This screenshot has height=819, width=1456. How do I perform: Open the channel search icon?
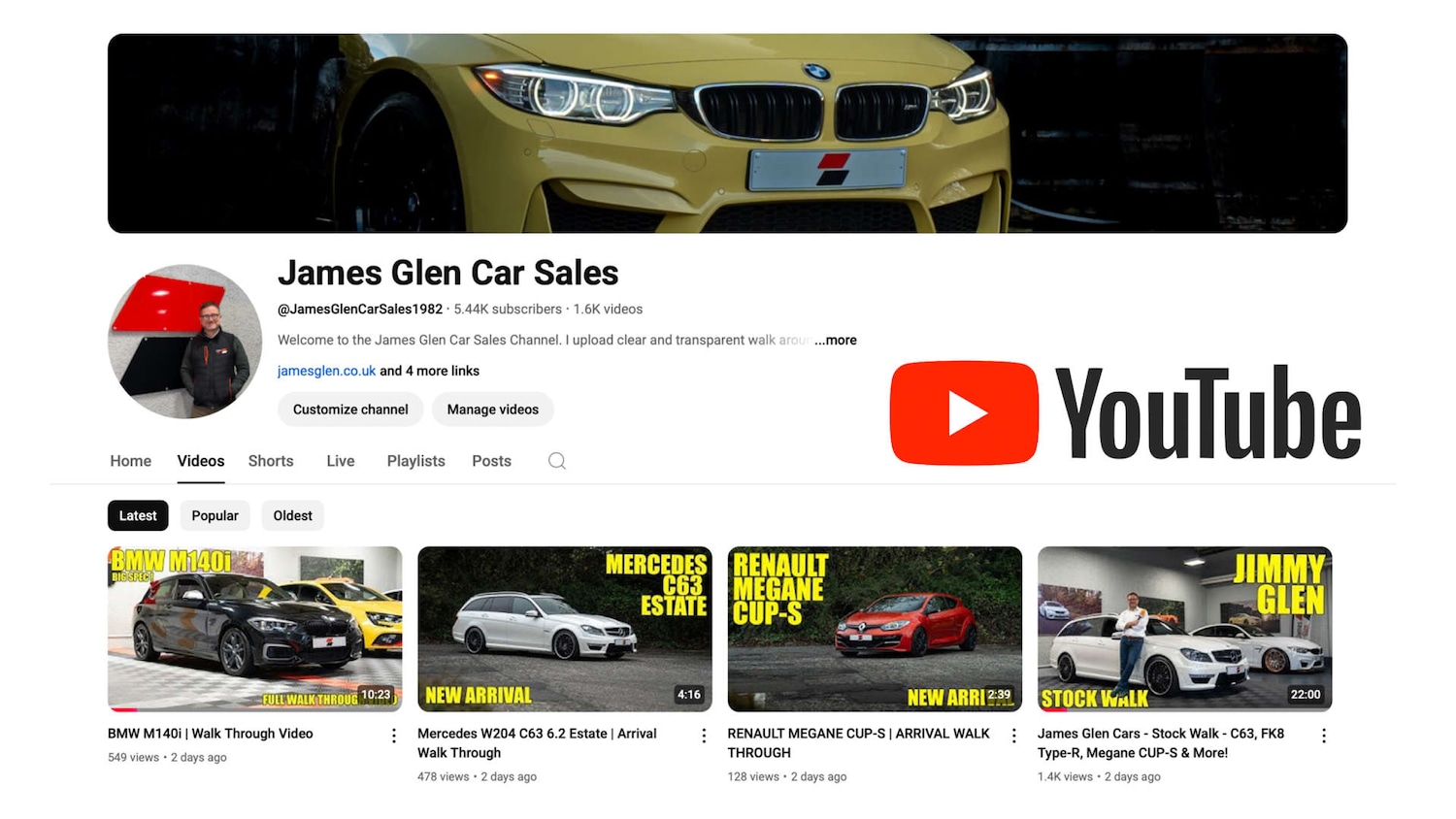click(556, 461)
